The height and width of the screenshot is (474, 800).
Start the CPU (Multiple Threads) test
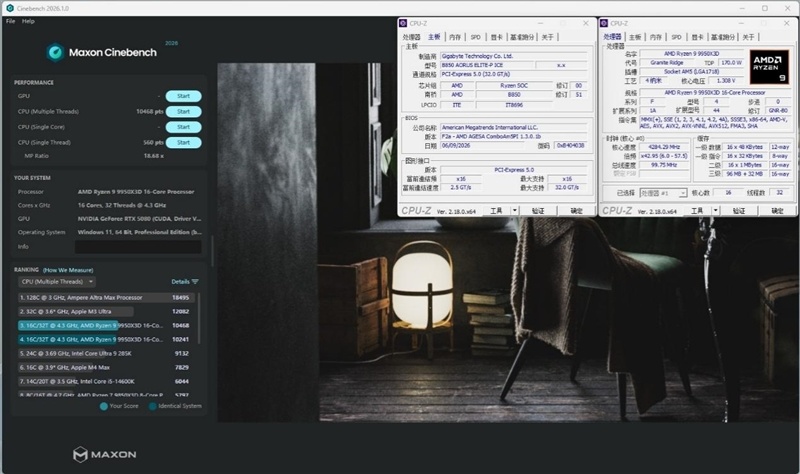pyautogui.click(x=183, y=111)
